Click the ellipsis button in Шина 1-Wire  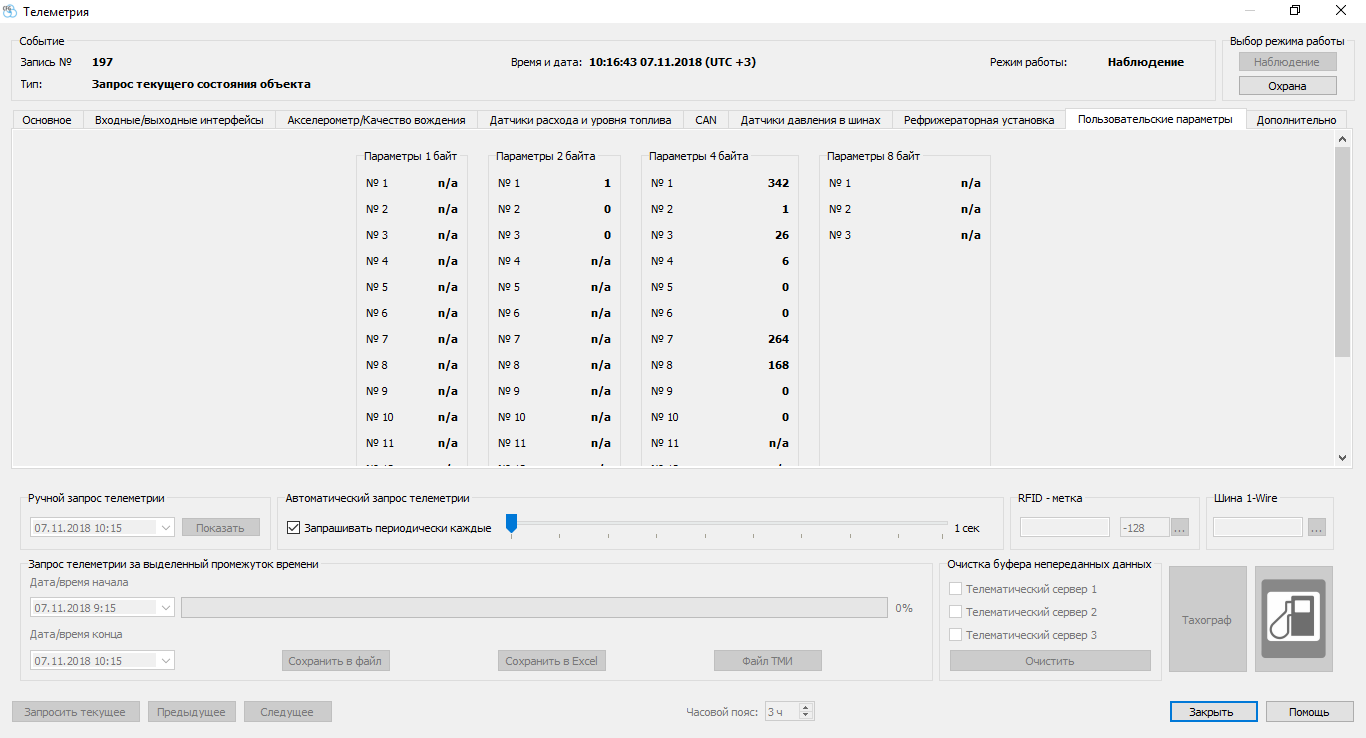tap(1316, 527)
